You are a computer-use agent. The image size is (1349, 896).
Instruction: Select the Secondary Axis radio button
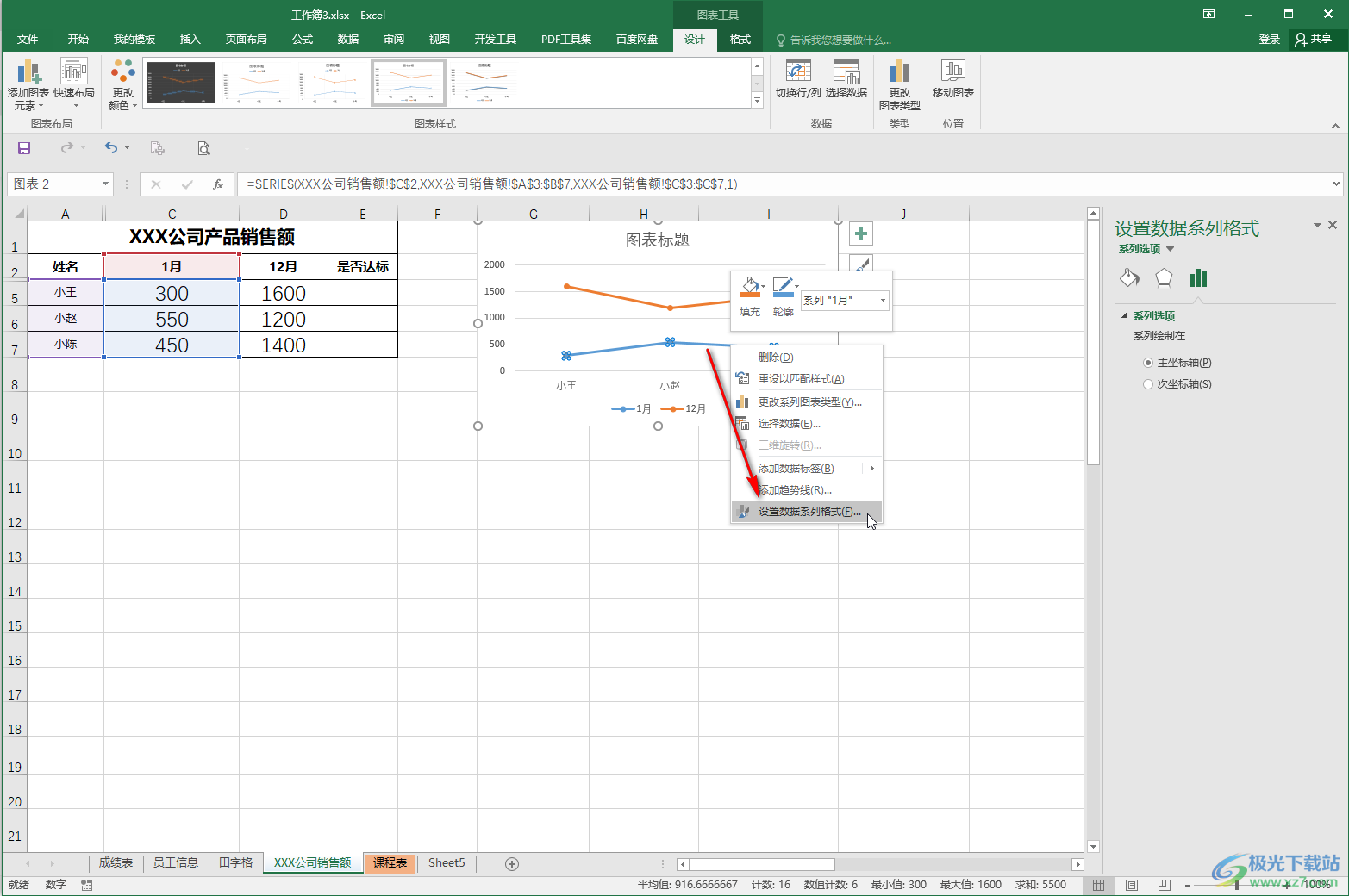click(x=1148, y=384)
